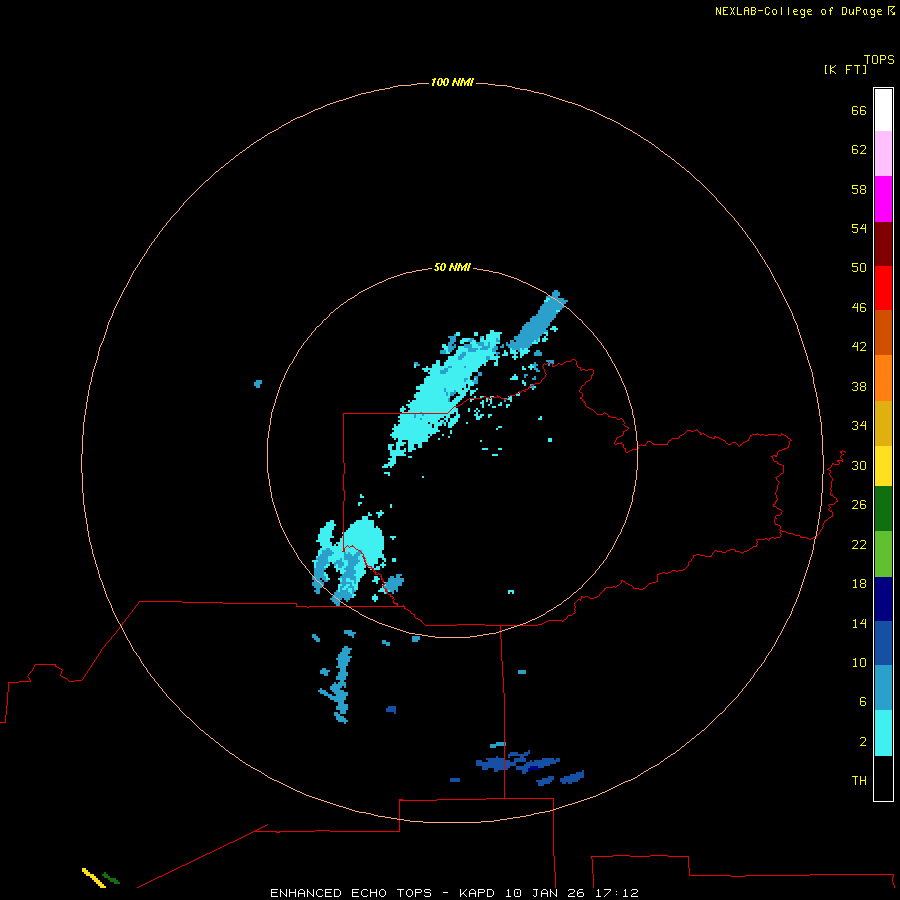Click the 14 value on the scale

tap(859, 623)
